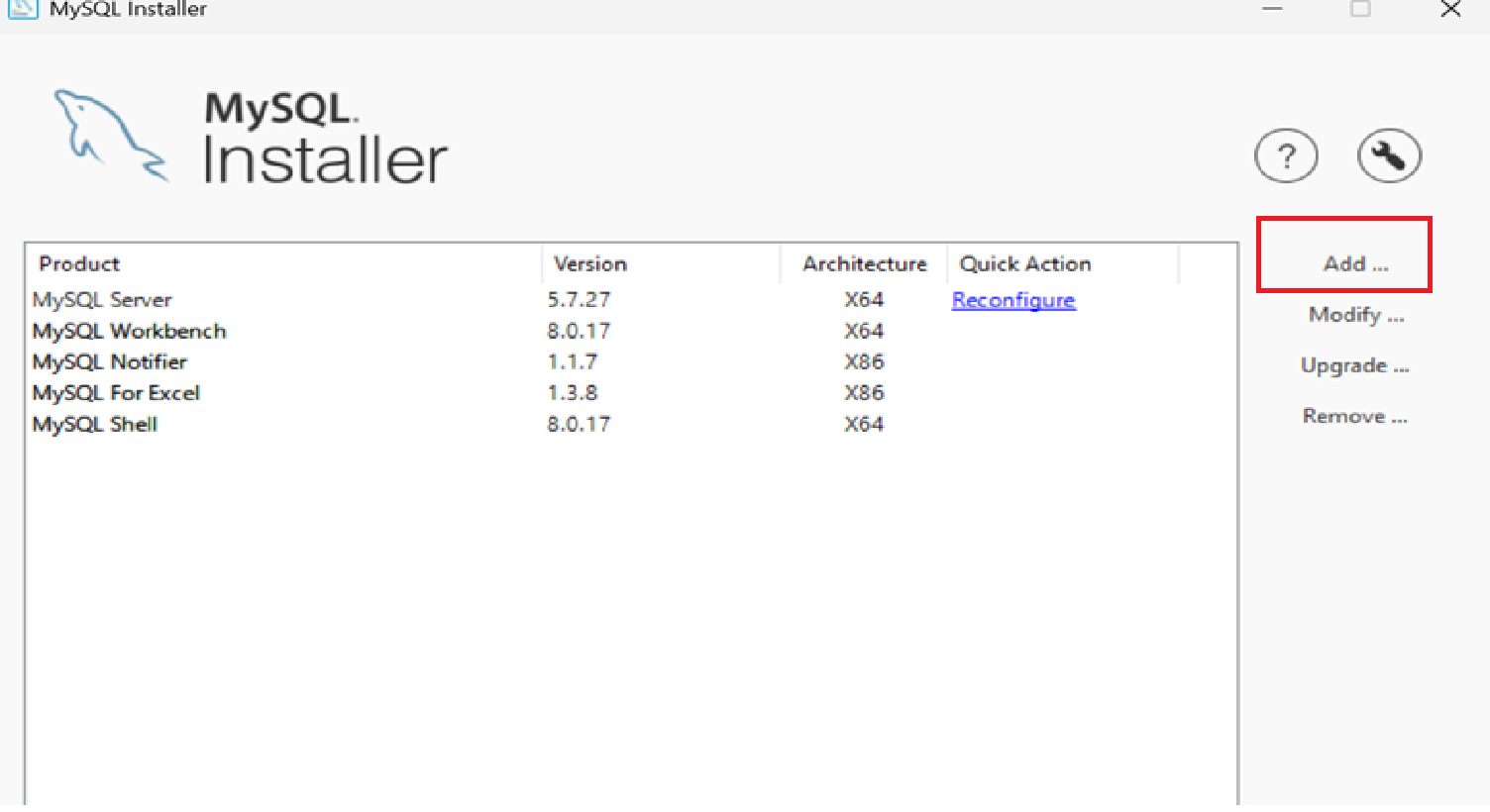The height and width of the screenshot is (812, 1490).
Task: Sort by the Product column header
Action: (x=283, y=263)
